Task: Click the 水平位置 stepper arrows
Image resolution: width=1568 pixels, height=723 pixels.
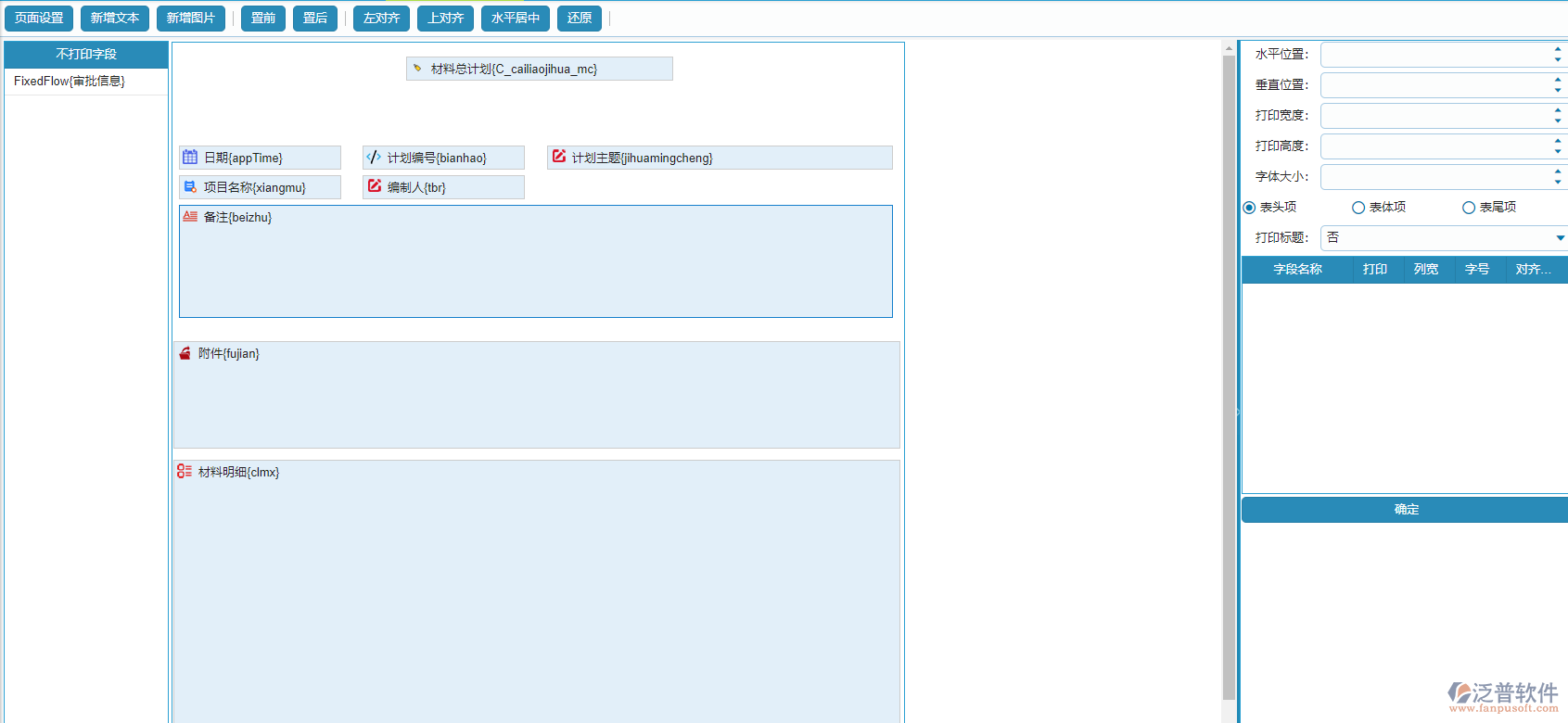Action: pos(1558,55)
